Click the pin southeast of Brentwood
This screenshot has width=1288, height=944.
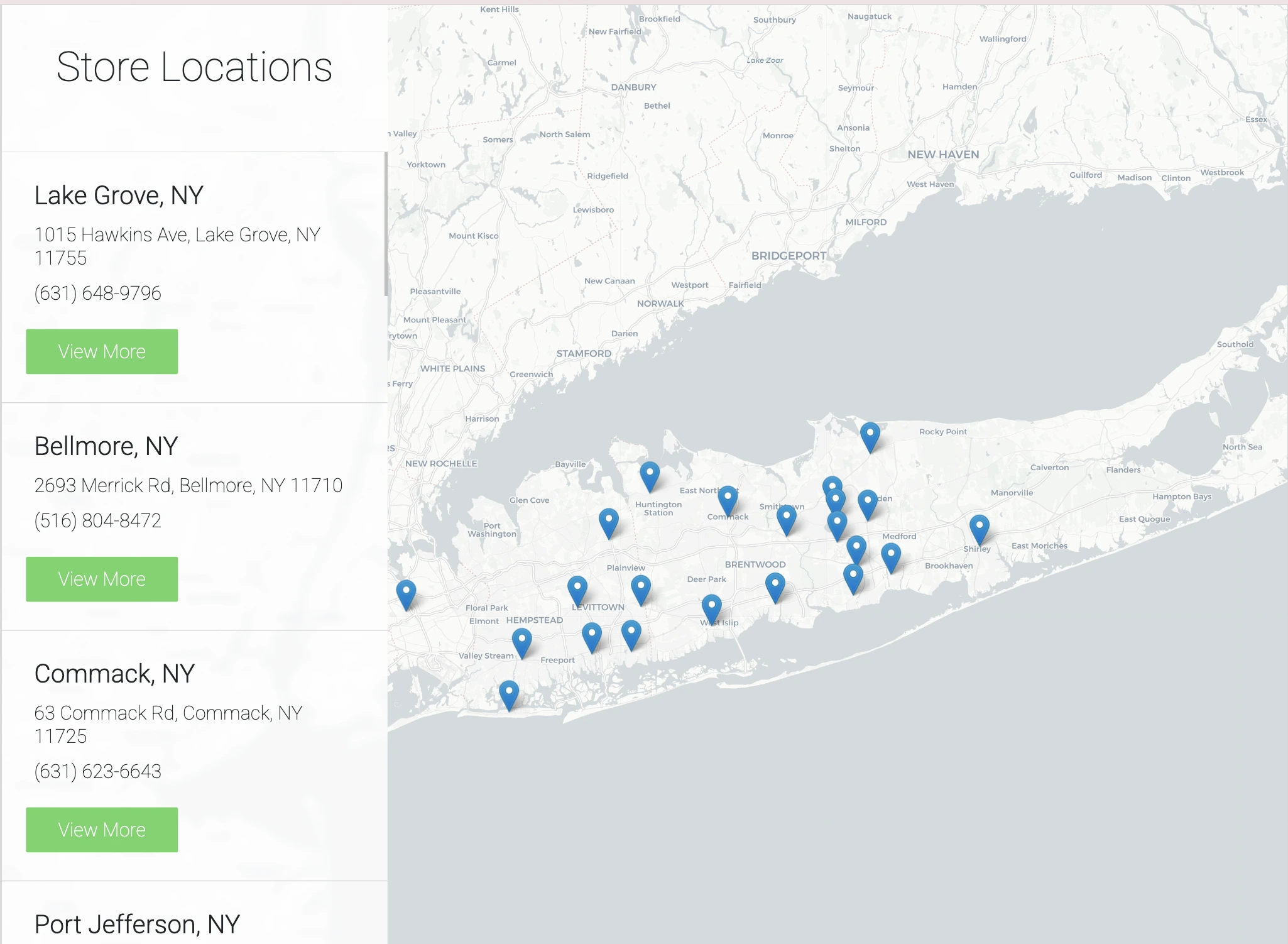pos(775,586)
